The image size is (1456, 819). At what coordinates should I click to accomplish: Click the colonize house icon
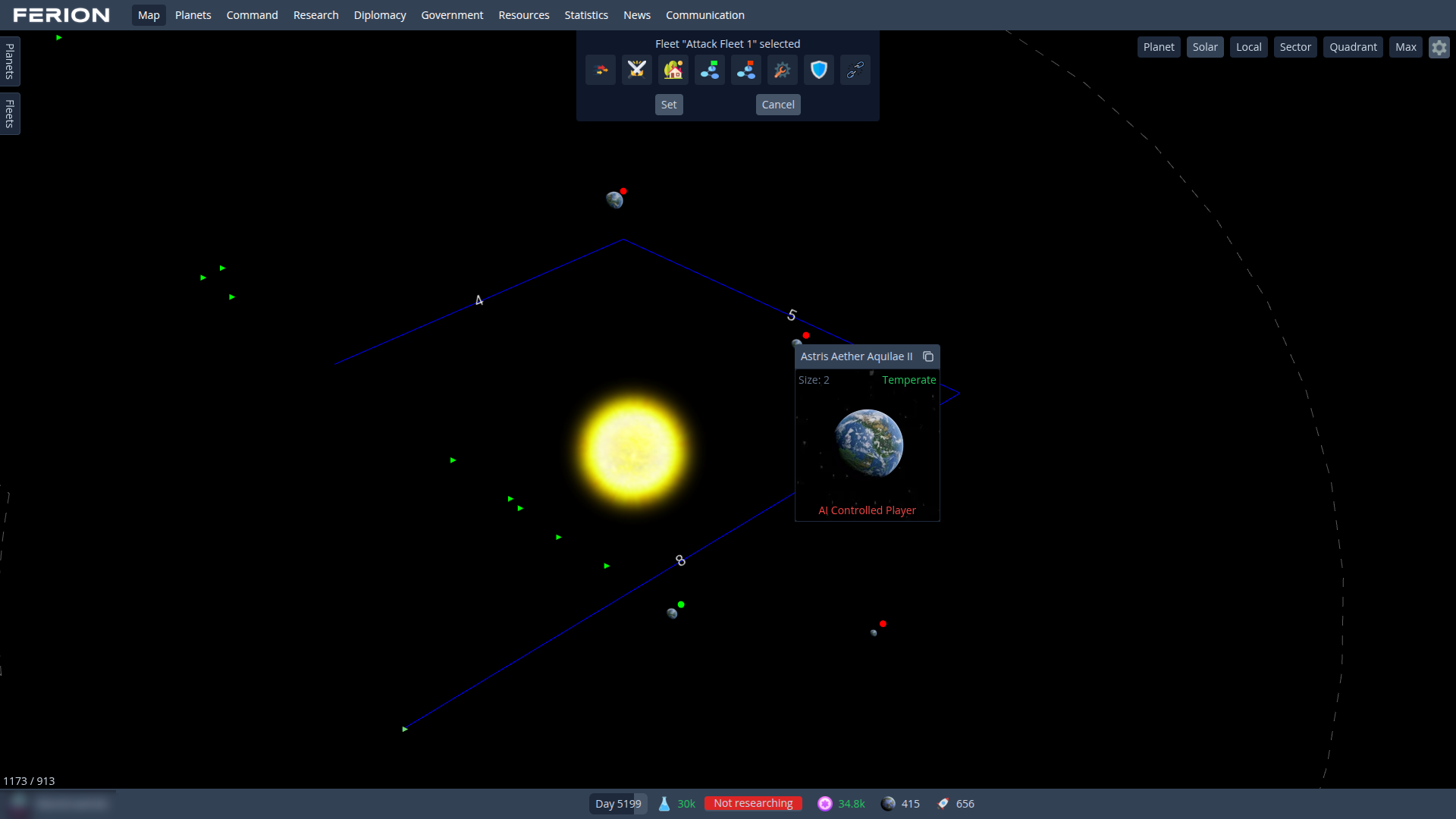point(673,70)
